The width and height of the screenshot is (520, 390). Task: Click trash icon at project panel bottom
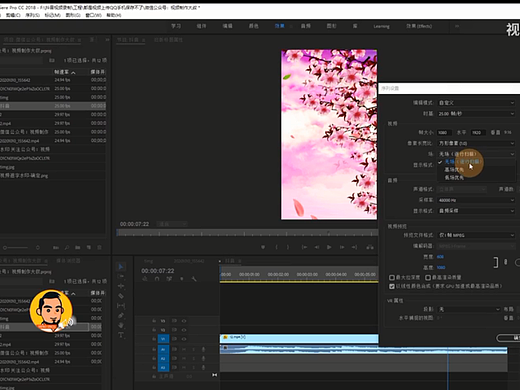[x=99, y=248]
